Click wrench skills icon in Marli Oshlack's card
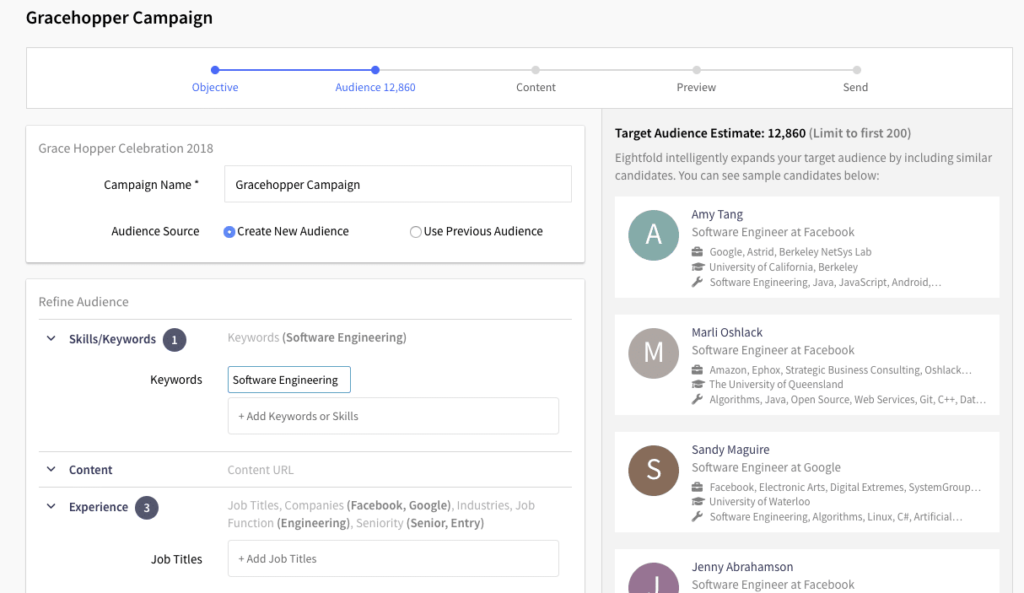This screenshot has width=1024, height=593. (697, 399)
